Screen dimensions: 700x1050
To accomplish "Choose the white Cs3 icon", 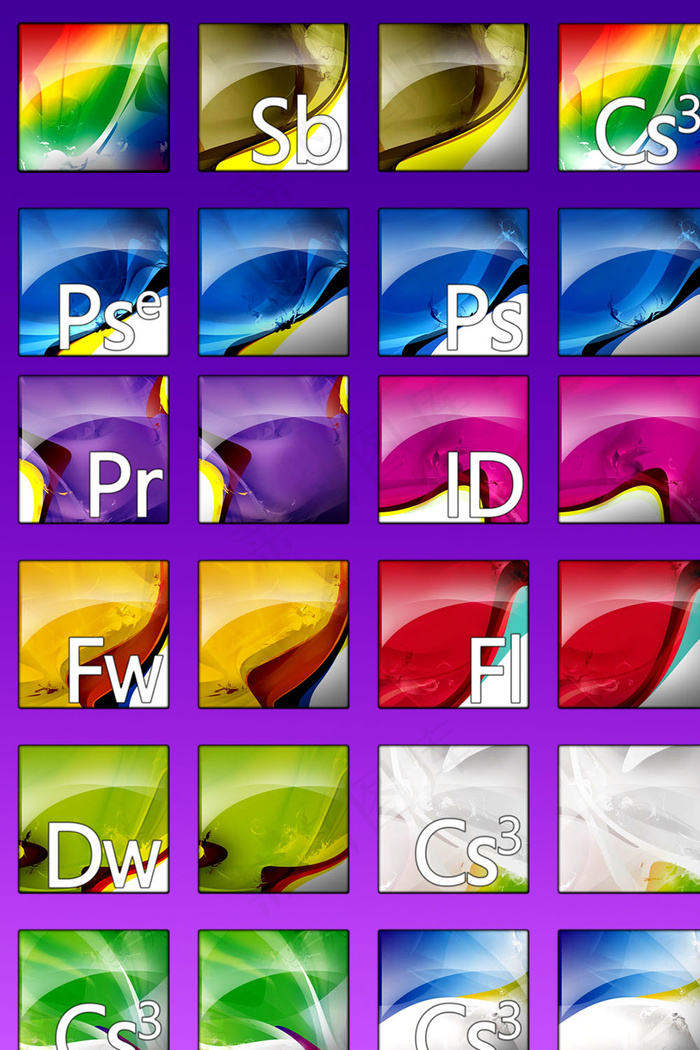I will [x=453, y=819].
